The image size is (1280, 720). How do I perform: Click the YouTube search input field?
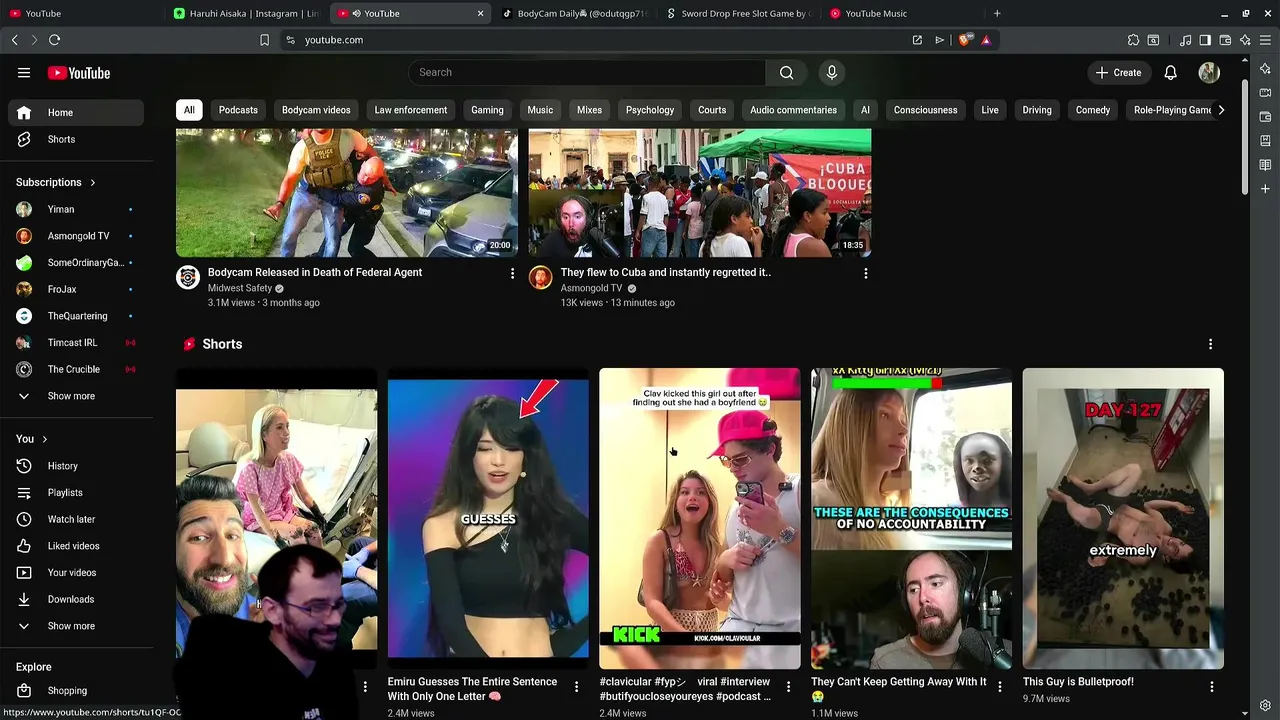pyautogui.click(x=587, y=72)
